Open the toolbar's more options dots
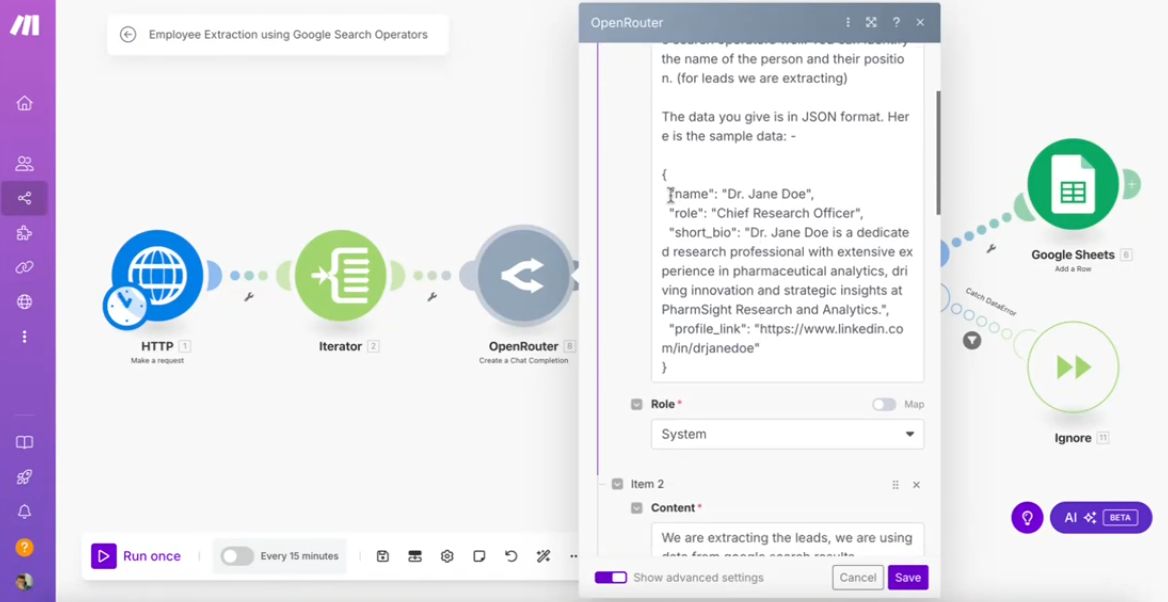Screen dimensions: 1168x602 coord(574,556)
